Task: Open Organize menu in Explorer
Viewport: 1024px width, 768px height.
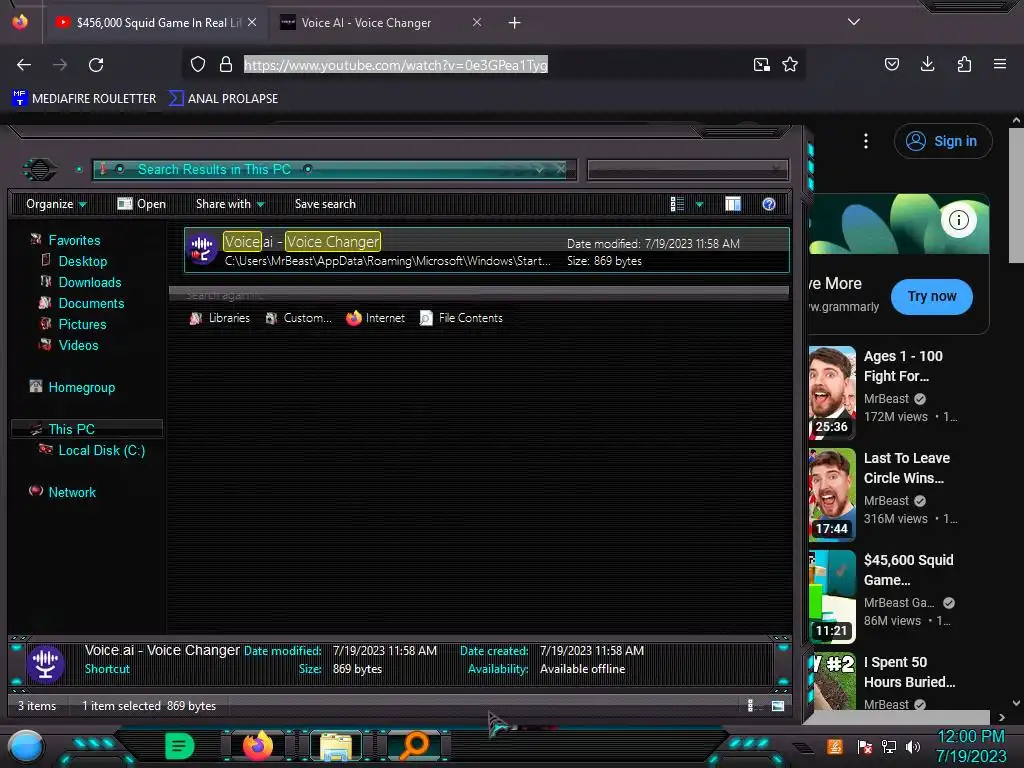Action: (x=56, y=204)
